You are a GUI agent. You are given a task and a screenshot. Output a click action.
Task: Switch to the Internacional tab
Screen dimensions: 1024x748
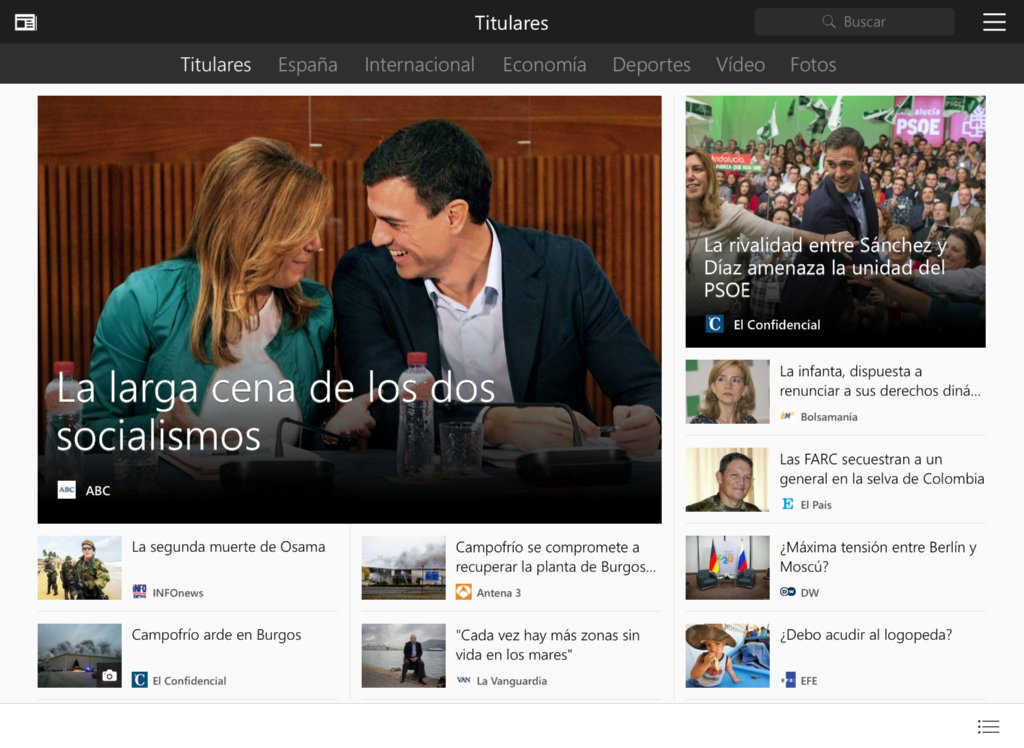(419, 65)
